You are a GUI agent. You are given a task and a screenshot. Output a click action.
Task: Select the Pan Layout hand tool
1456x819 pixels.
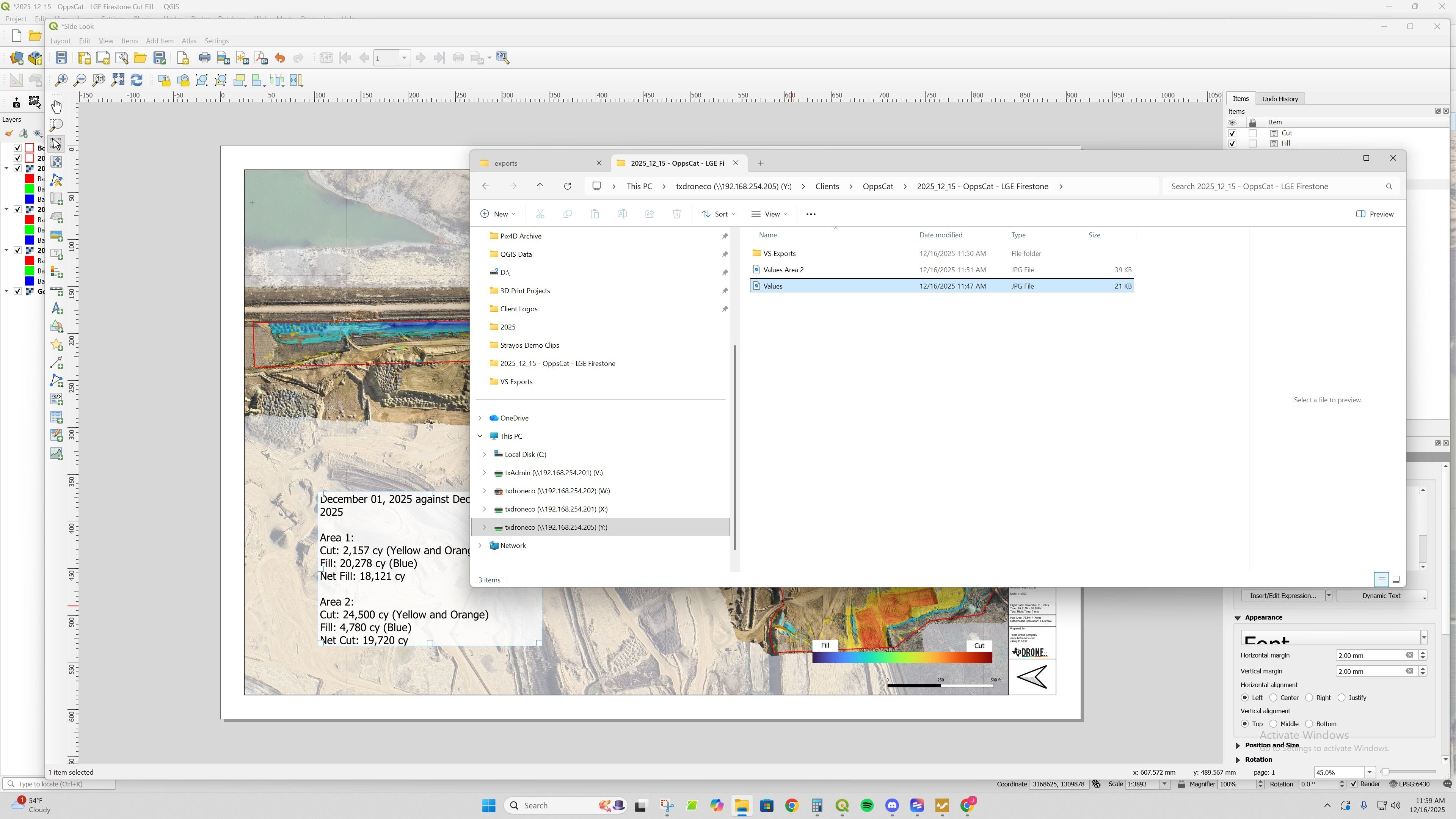56,107
